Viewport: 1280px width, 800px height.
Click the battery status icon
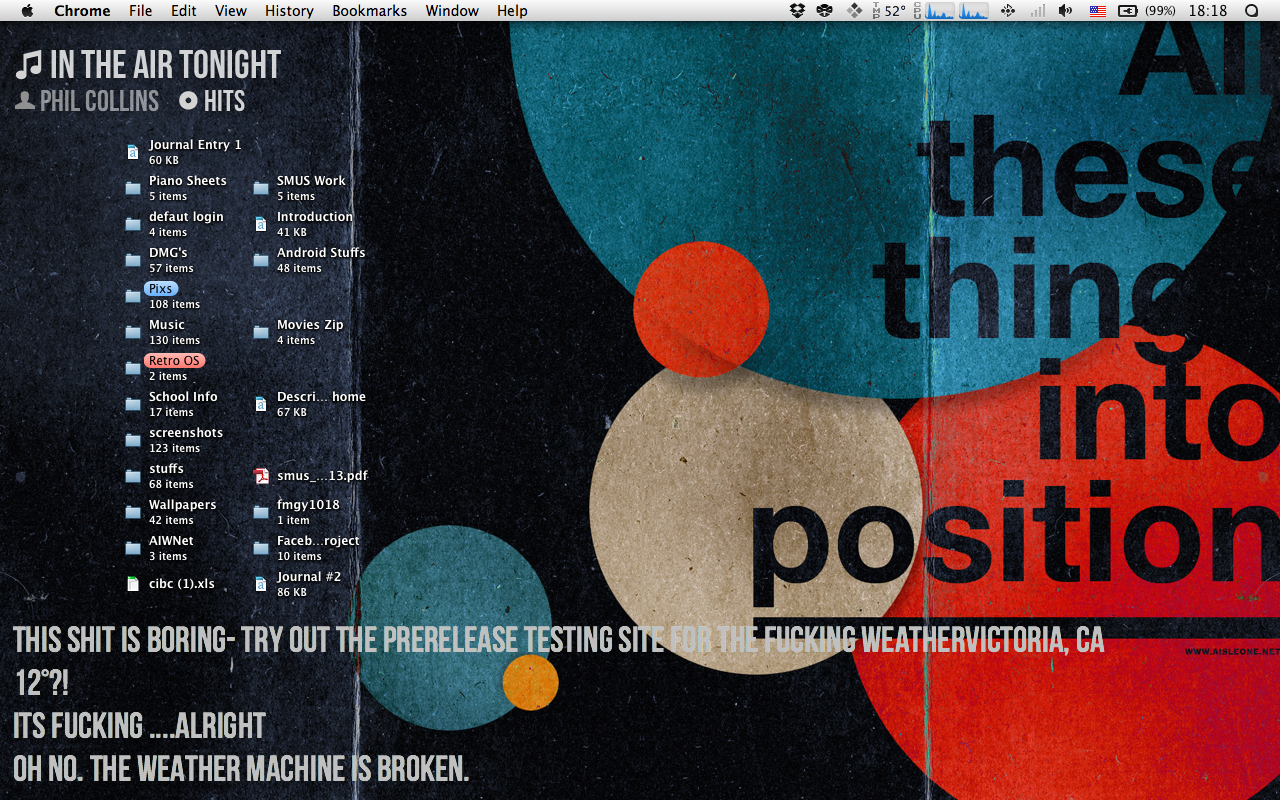1128,11
